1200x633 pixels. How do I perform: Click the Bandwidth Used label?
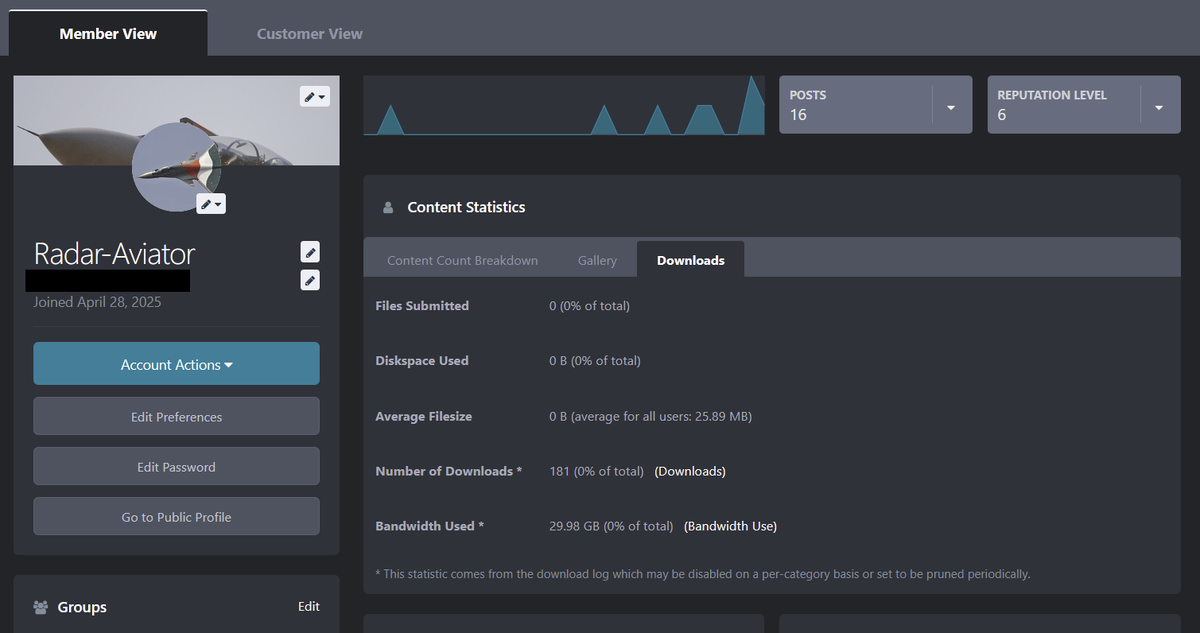[429, 526]
